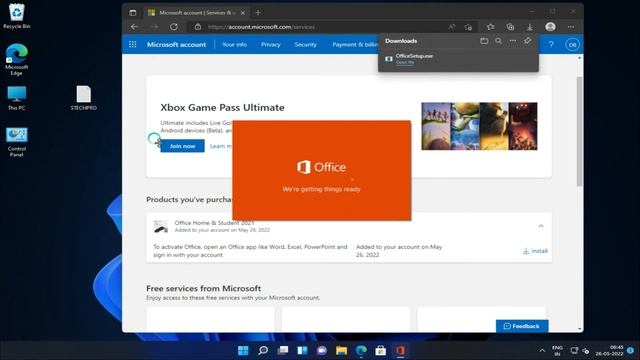Click the Feedback button

pyautogui.click(x=522, y=326)
